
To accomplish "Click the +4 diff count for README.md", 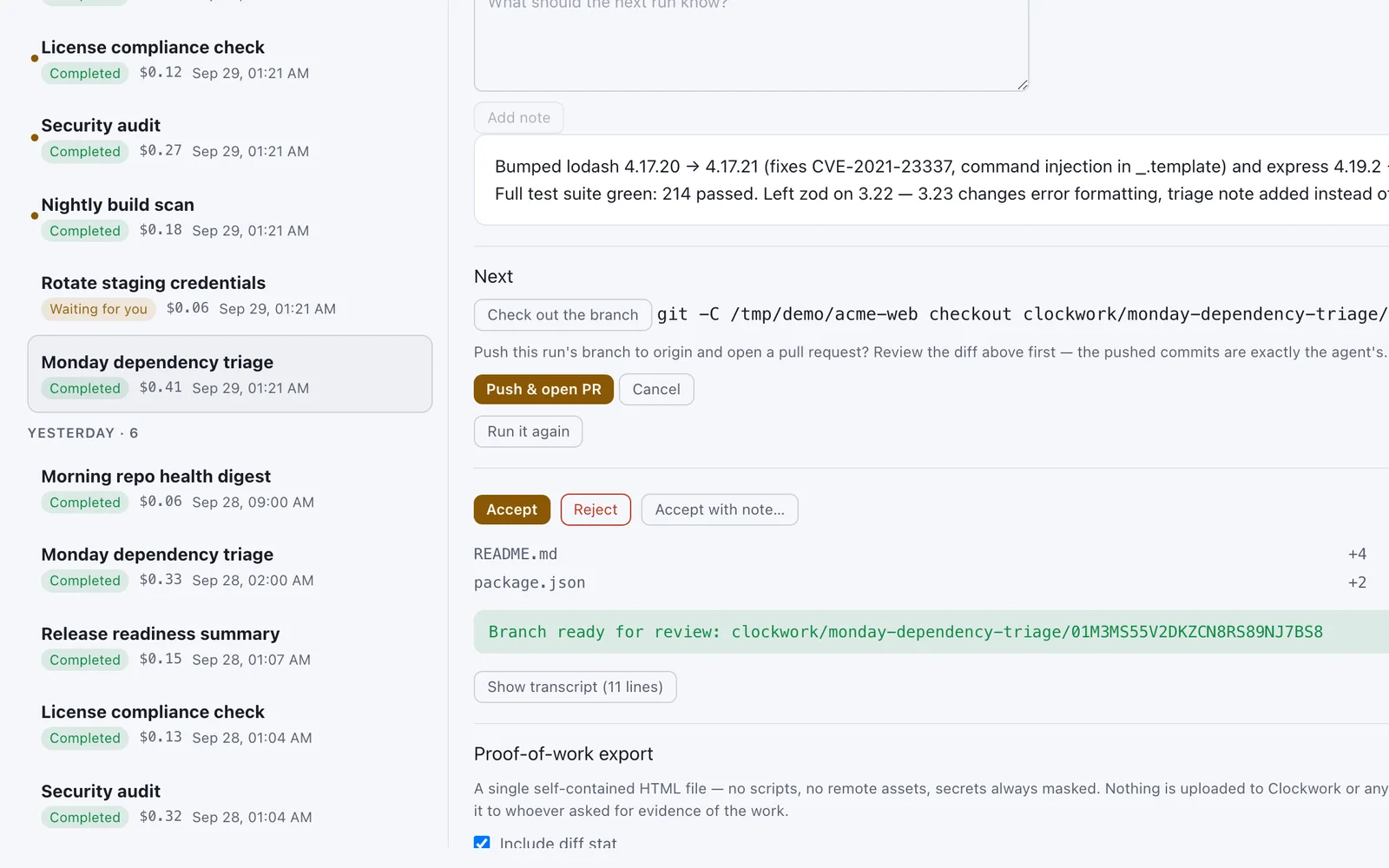I will pos(1357,554).
